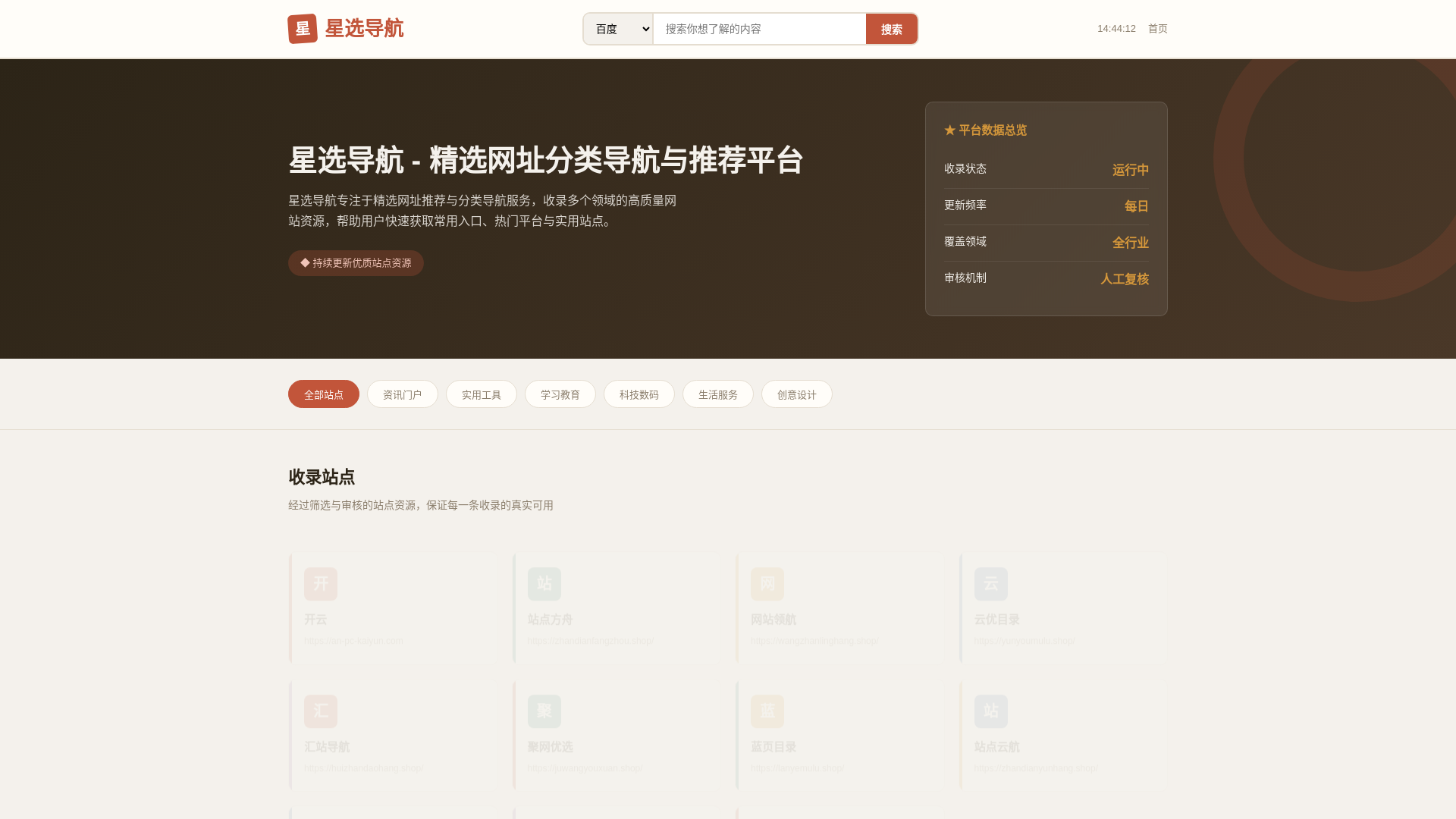
Task: Focus the 搜索你想了解的内容 search field
Action: point(759,29)
